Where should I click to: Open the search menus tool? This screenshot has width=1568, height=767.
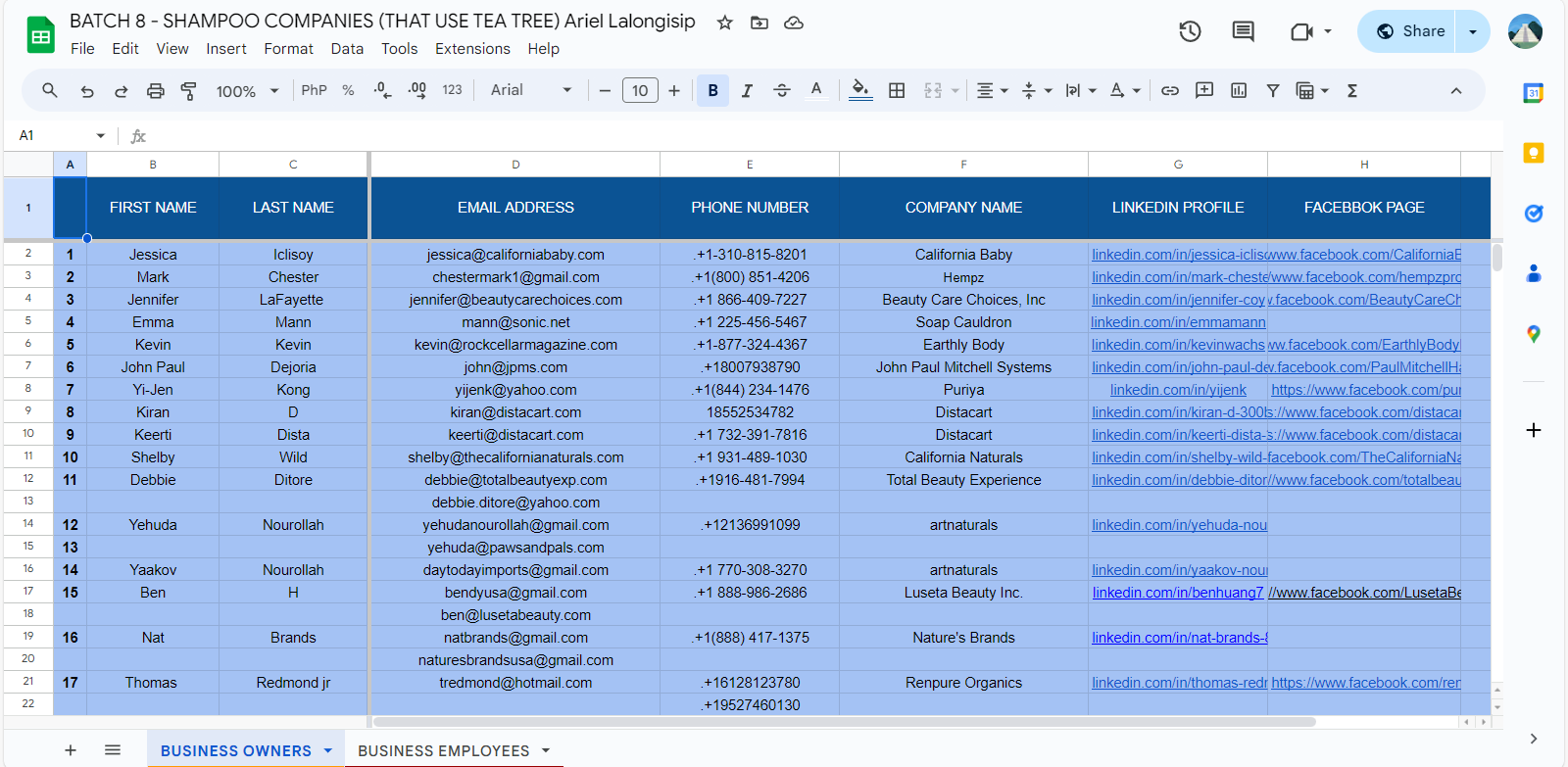[50, 91]
